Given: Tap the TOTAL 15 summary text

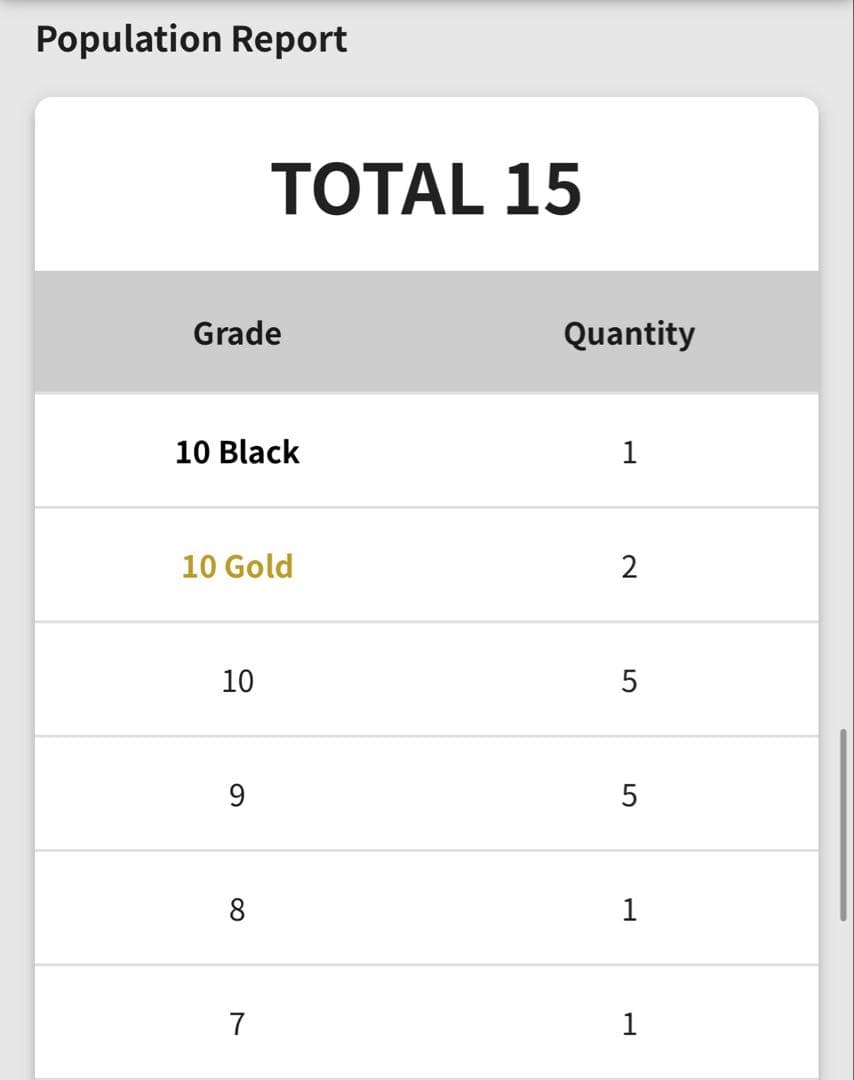Looking at the screenshot, I should click(426, 189).
